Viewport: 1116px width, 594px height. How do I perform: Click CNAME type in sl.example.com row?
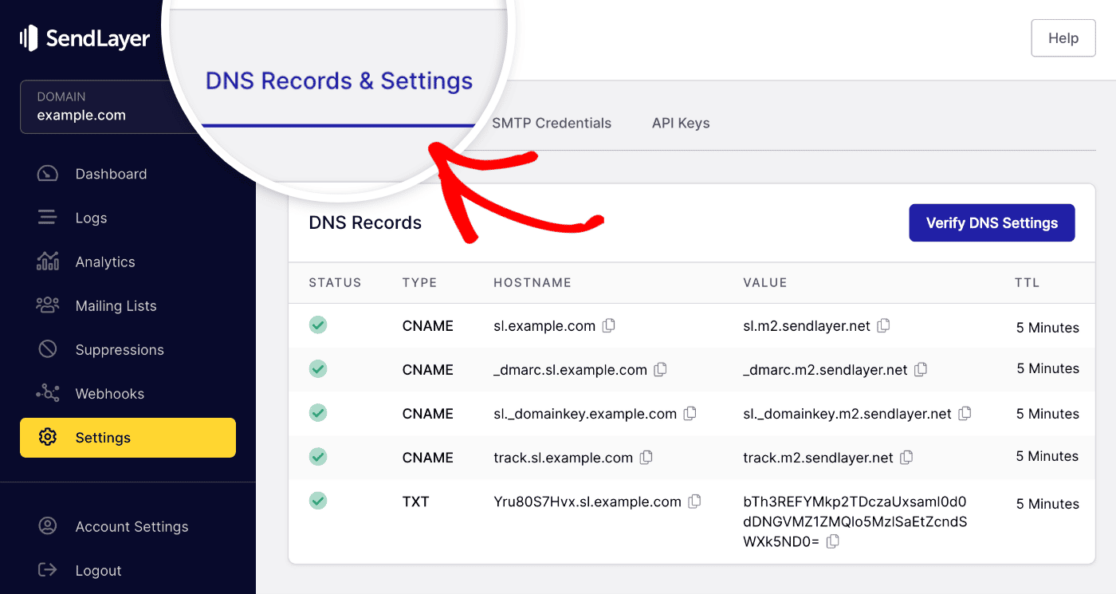pos(428,326)
